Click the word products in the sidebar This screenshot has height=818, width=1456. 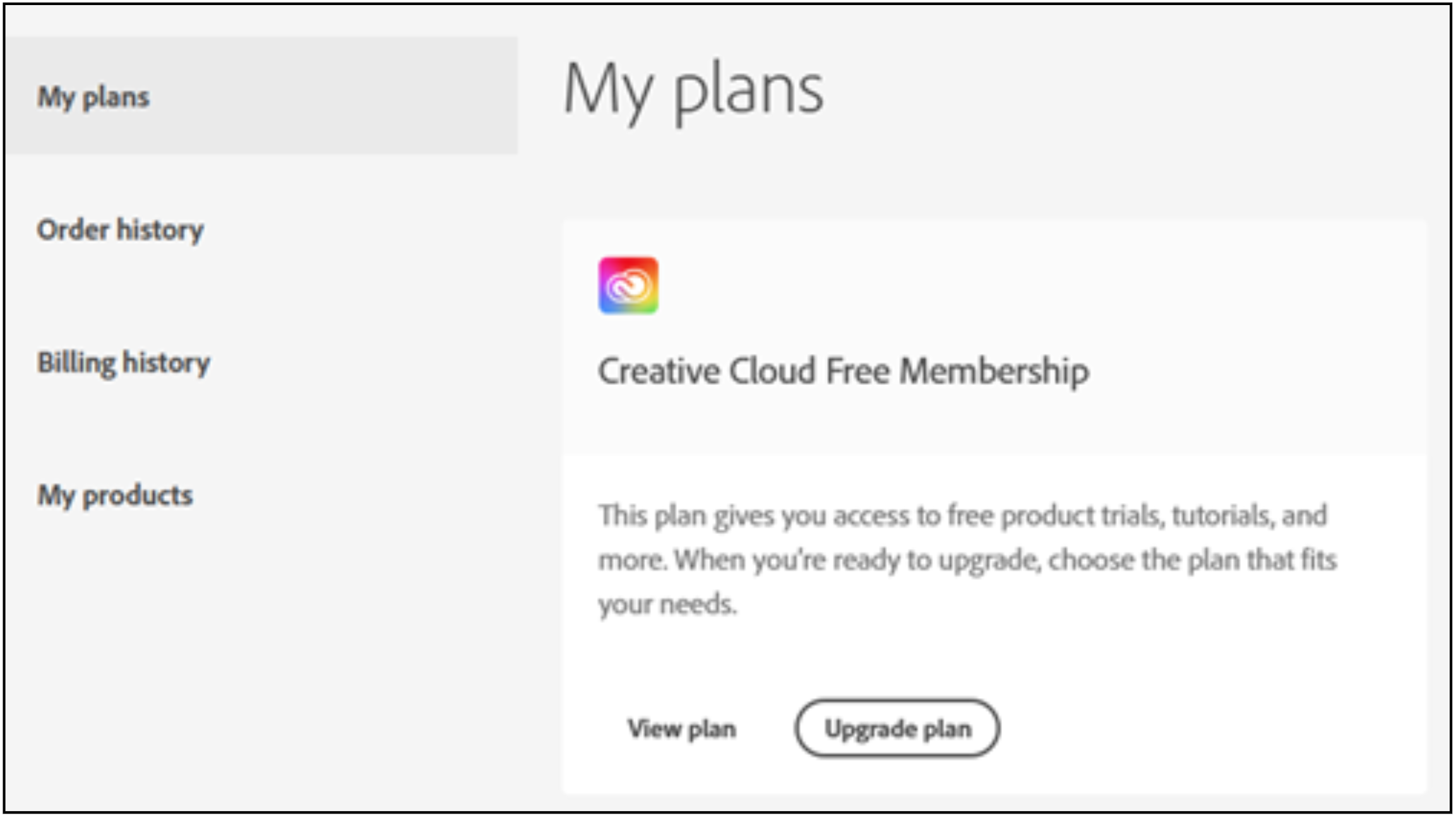click(138, 495)
